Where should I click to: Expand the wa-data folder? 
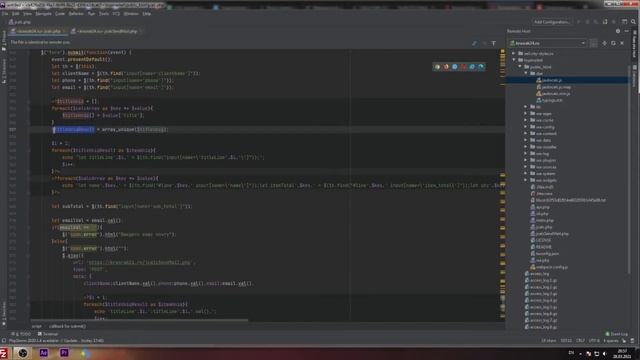[x=526, y=140]
